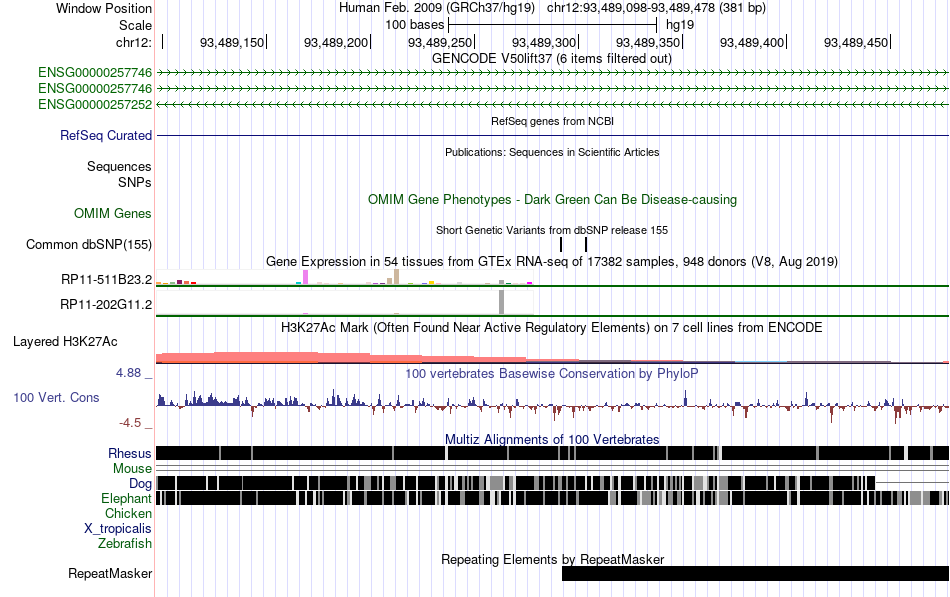
Task: Select the Mouse alignment row label
Action: coord(132,469)
